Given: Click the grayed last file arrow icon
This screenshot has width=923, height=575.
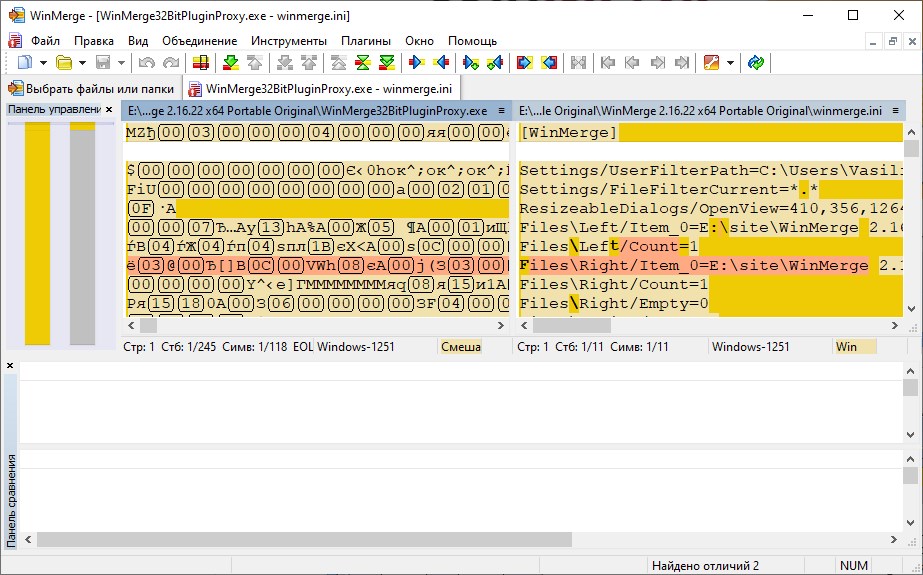Looking at the screenshot, I should click(x=682, y=62).
